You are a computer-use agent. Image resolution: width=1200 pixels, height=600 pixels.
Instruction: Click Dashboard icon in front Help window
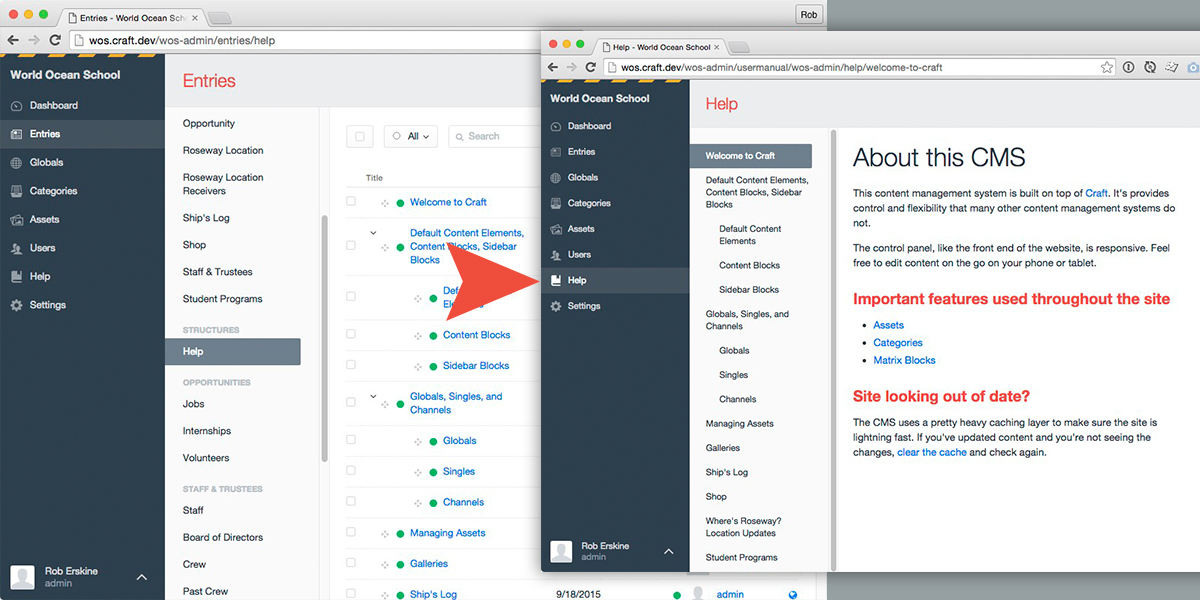click(556, 126)
